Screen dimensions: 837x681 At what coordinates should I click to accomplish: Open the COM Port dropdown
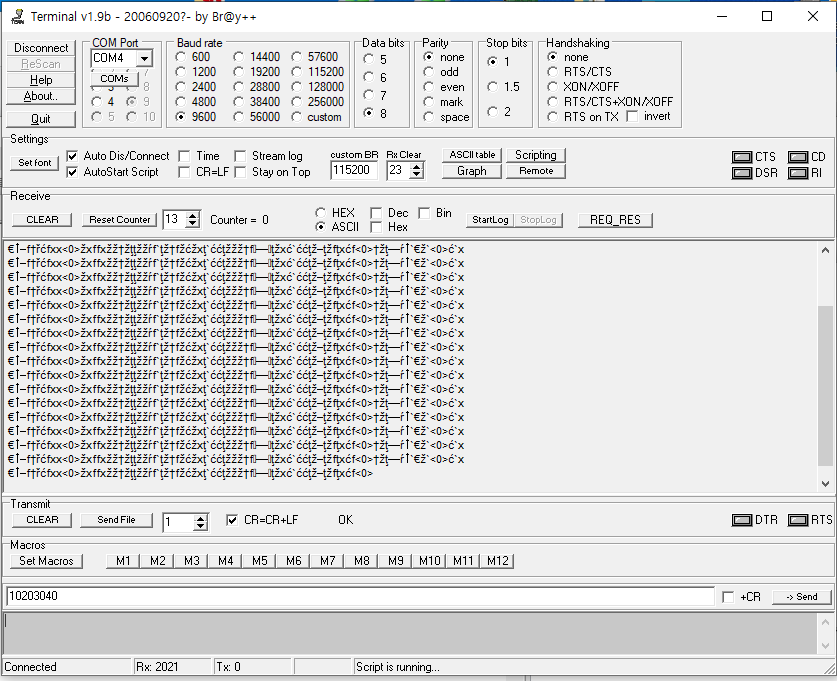tap(144, 59)
